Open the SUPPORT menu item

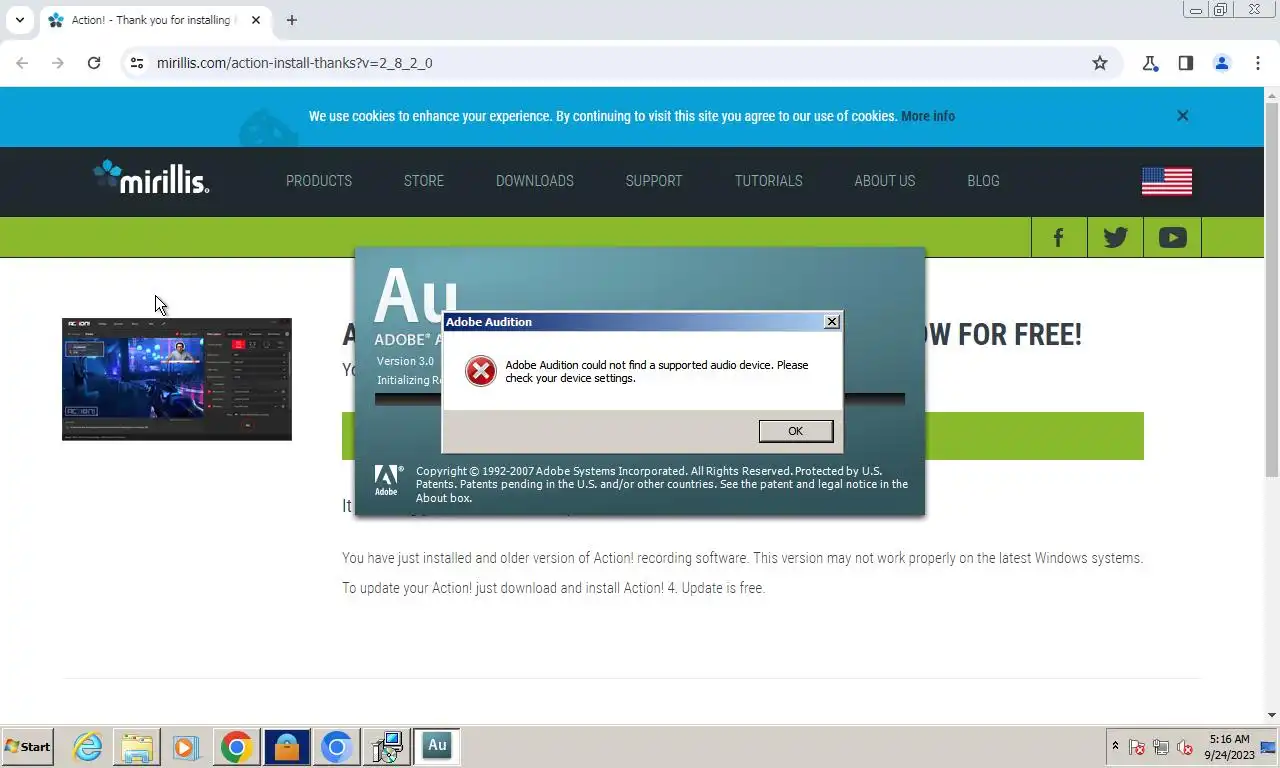(654, 181)
